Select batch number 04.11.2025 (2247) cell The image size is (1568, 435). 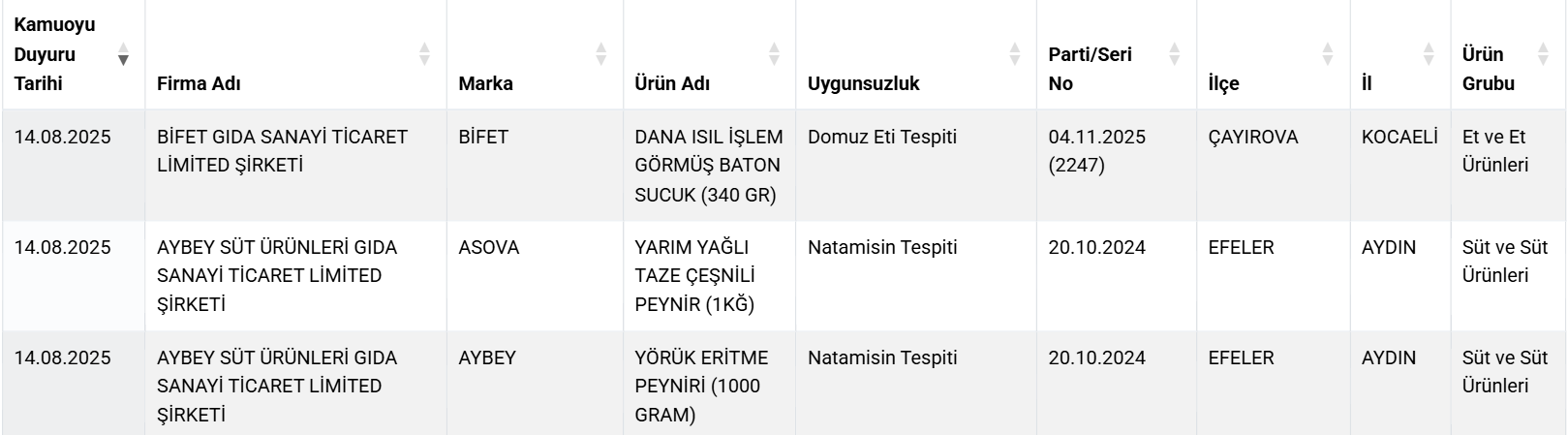click(x=1096, y=150)
